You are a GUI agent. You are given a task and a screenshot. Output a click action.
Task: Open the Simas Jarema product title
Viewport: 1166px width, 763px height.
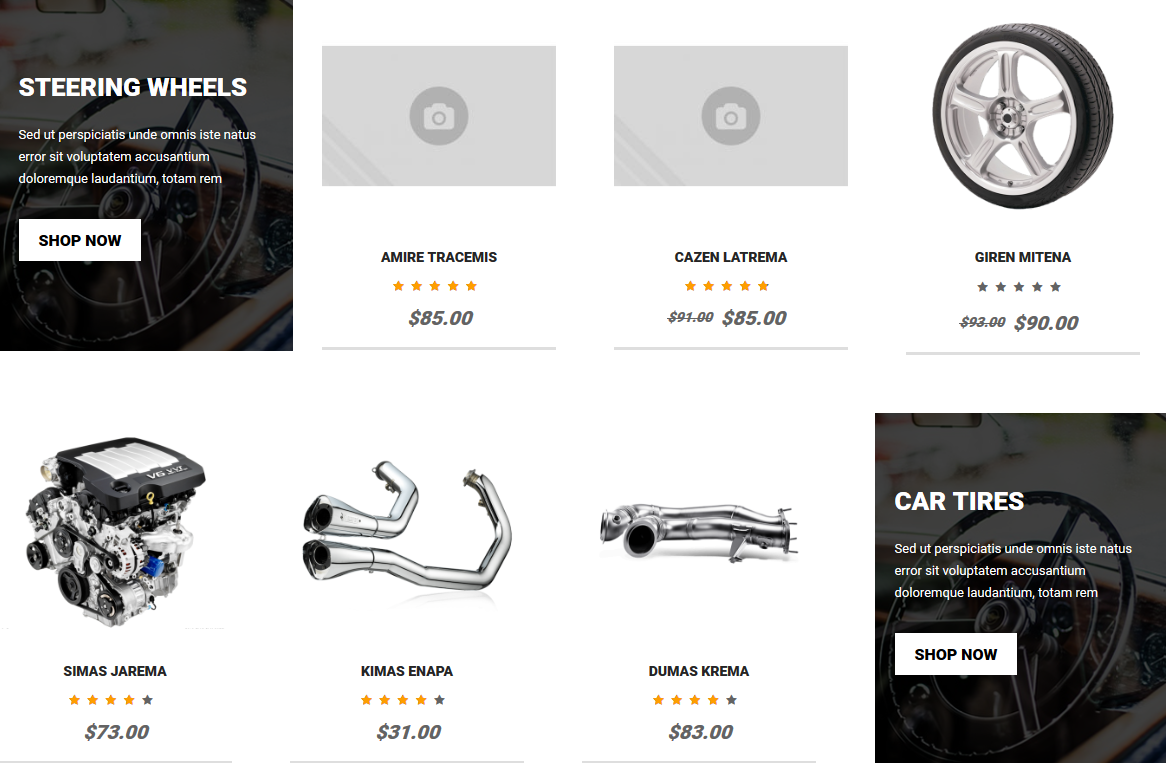(x=115, y=672)
